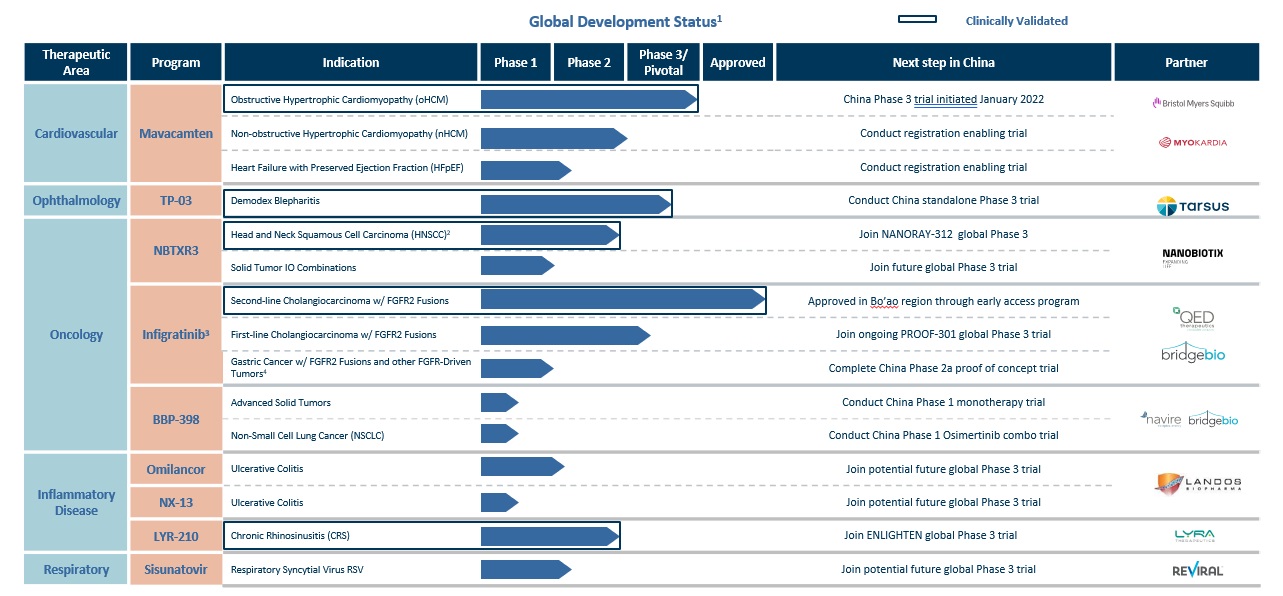1283x596 pixels.
Task: Click the Demodex Blepharitis progress bar
Action: pos(575,204)
